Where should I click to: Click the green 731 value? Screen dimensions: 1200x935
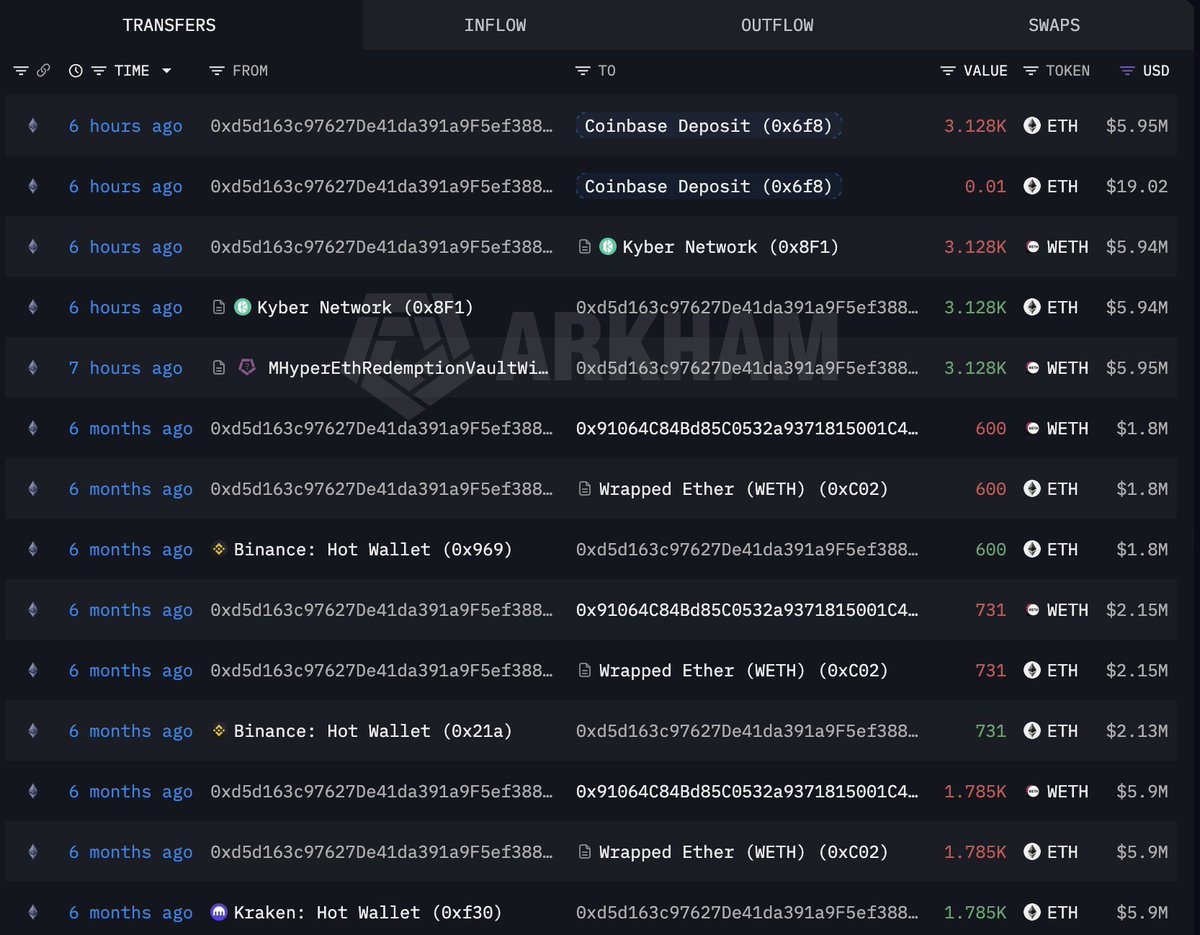991,731
